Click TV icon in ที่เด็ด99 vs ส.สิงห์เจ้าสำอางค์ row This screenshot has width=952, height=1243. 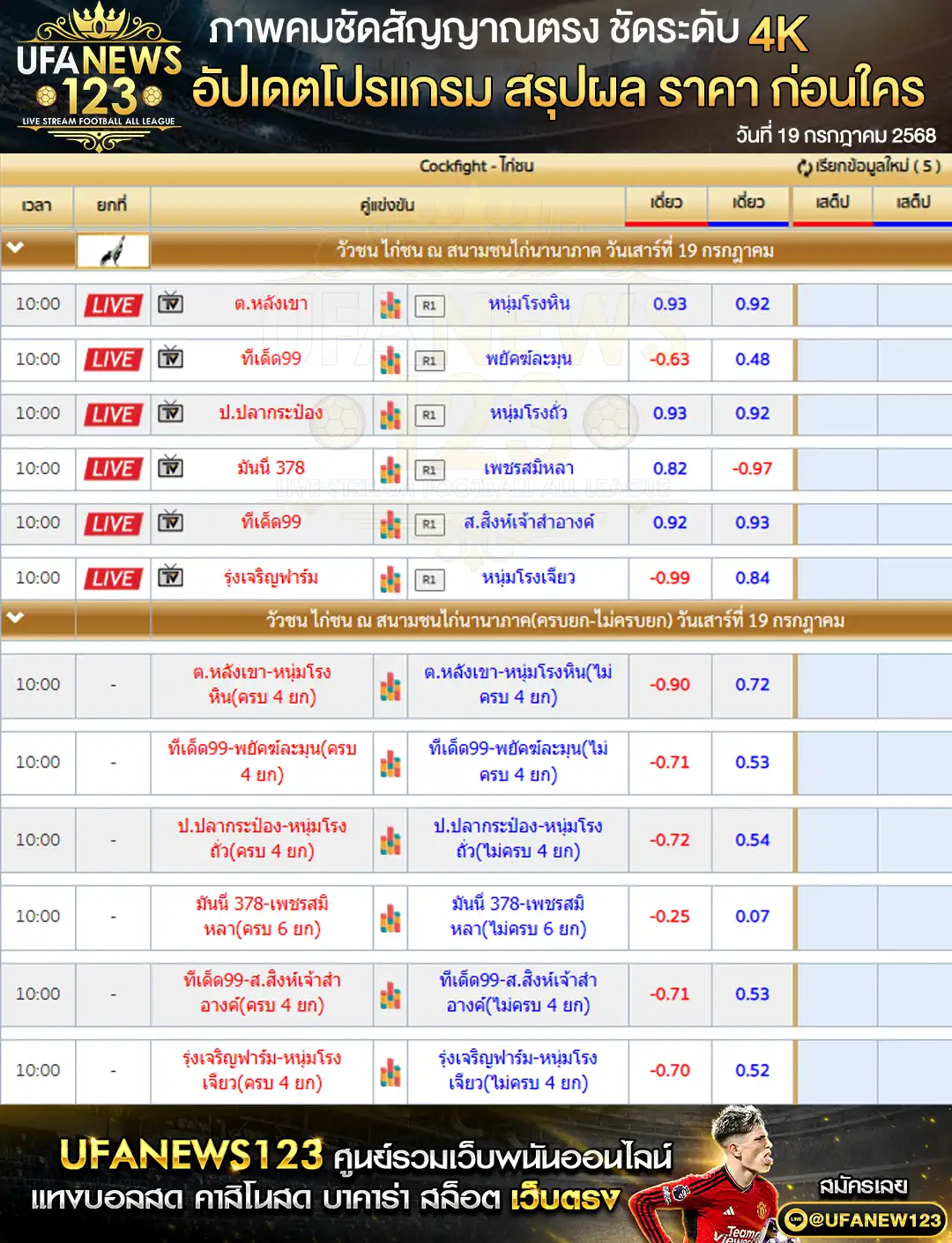(x=170, y=522)
